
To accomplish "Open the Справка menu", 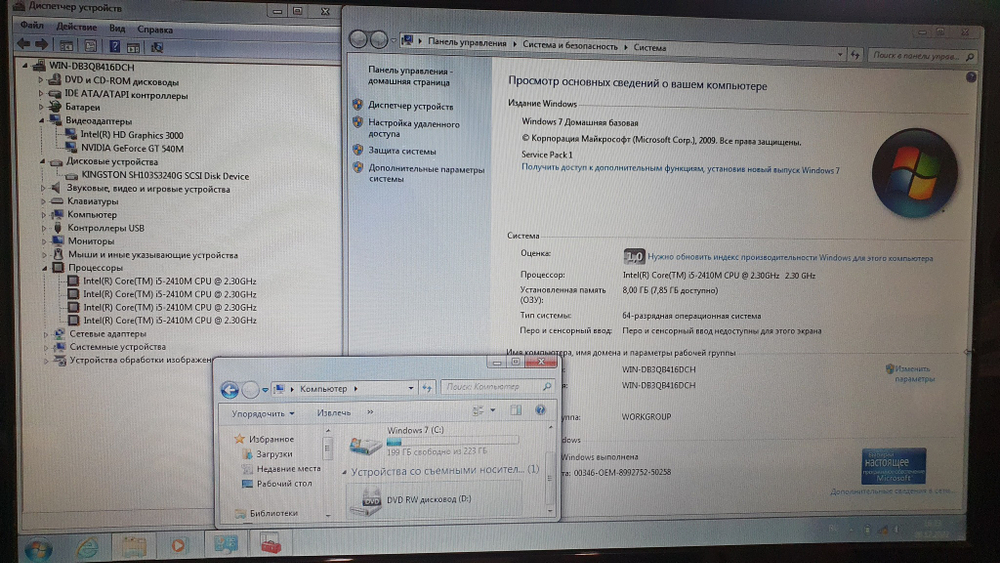I will click(155, 29).
